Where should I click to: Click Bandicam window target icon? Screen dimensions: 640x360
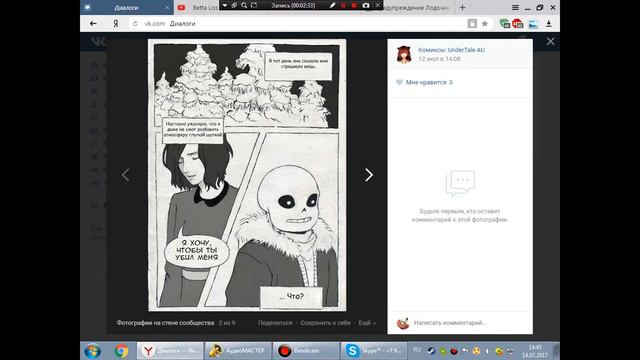tap(234, 5)
